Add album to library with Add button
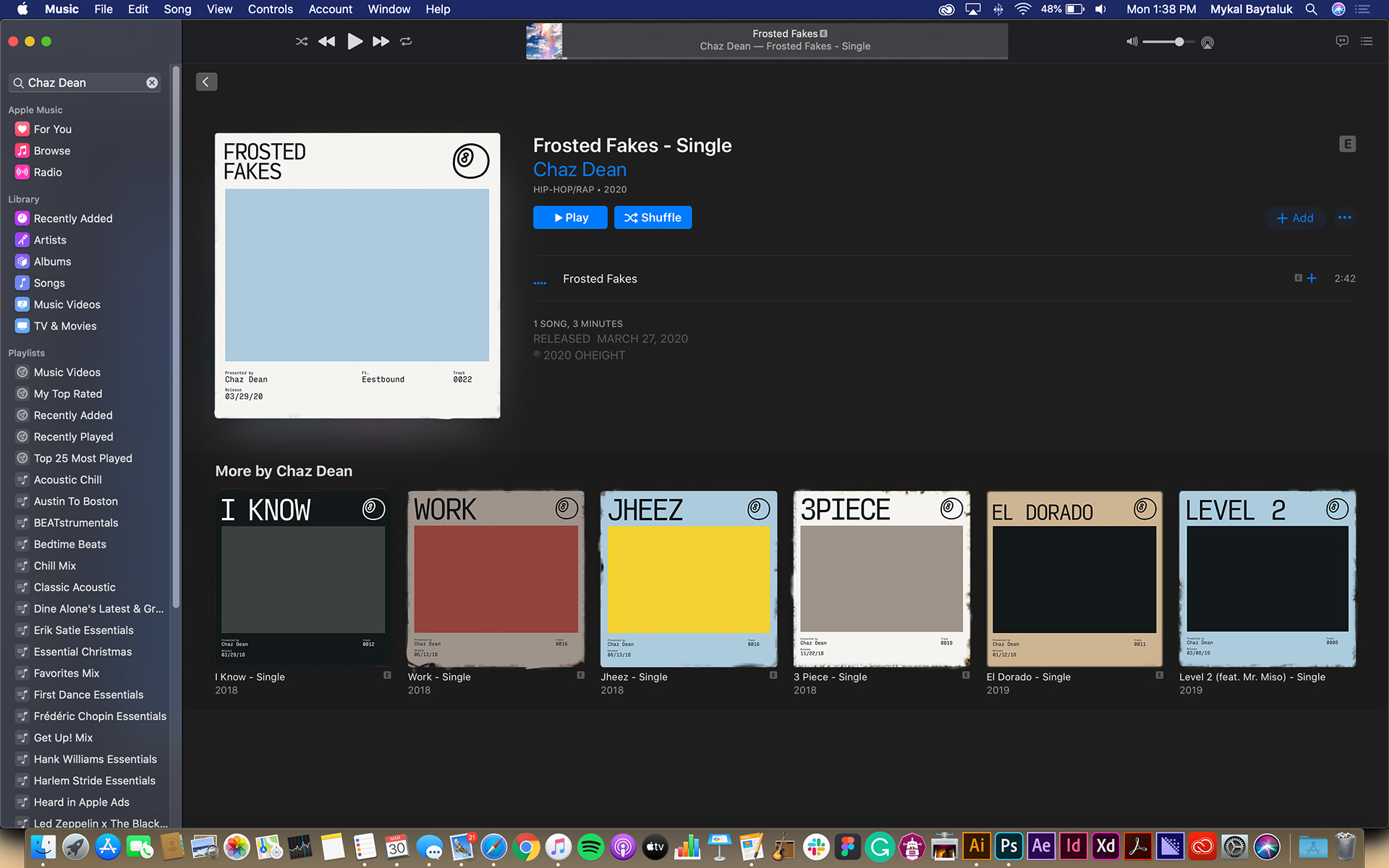Screen dimensions: 1389x868 [1295, 218]
